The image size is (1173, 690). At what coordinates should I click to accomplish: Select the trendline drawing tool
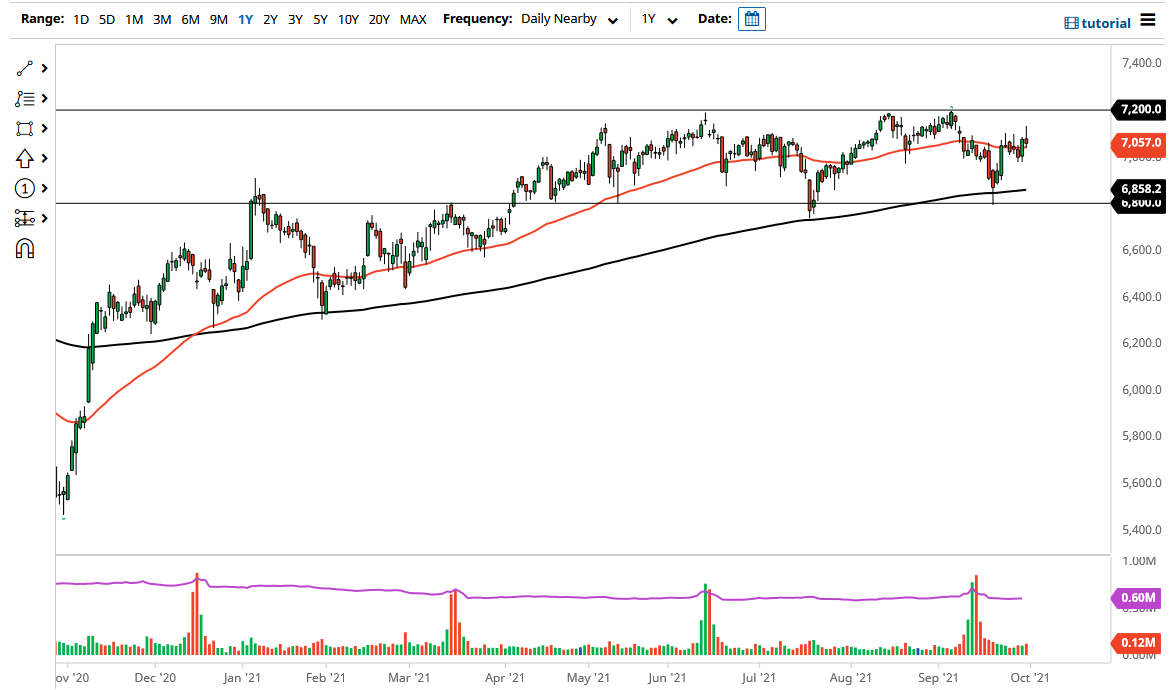(x=24, y=68)
